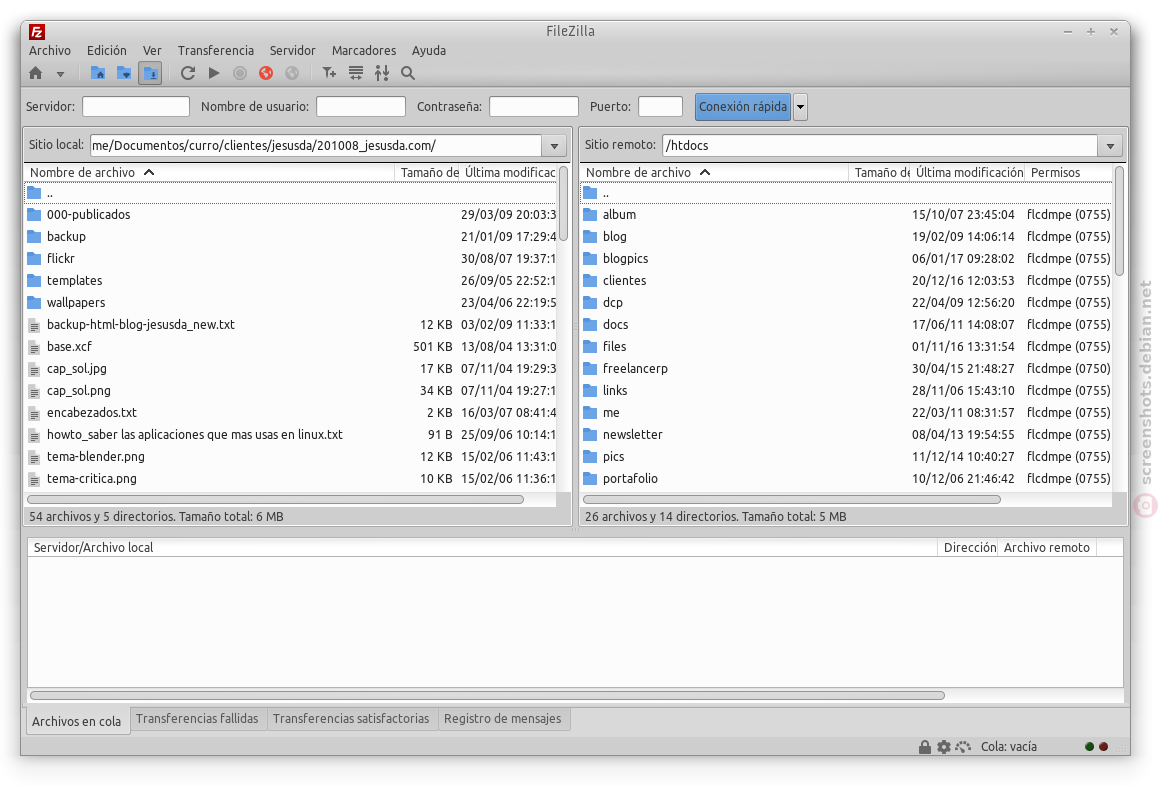1158x786 pixels.
Task: Click the folder icon next to wallpapers
Action: pos(34,303)
